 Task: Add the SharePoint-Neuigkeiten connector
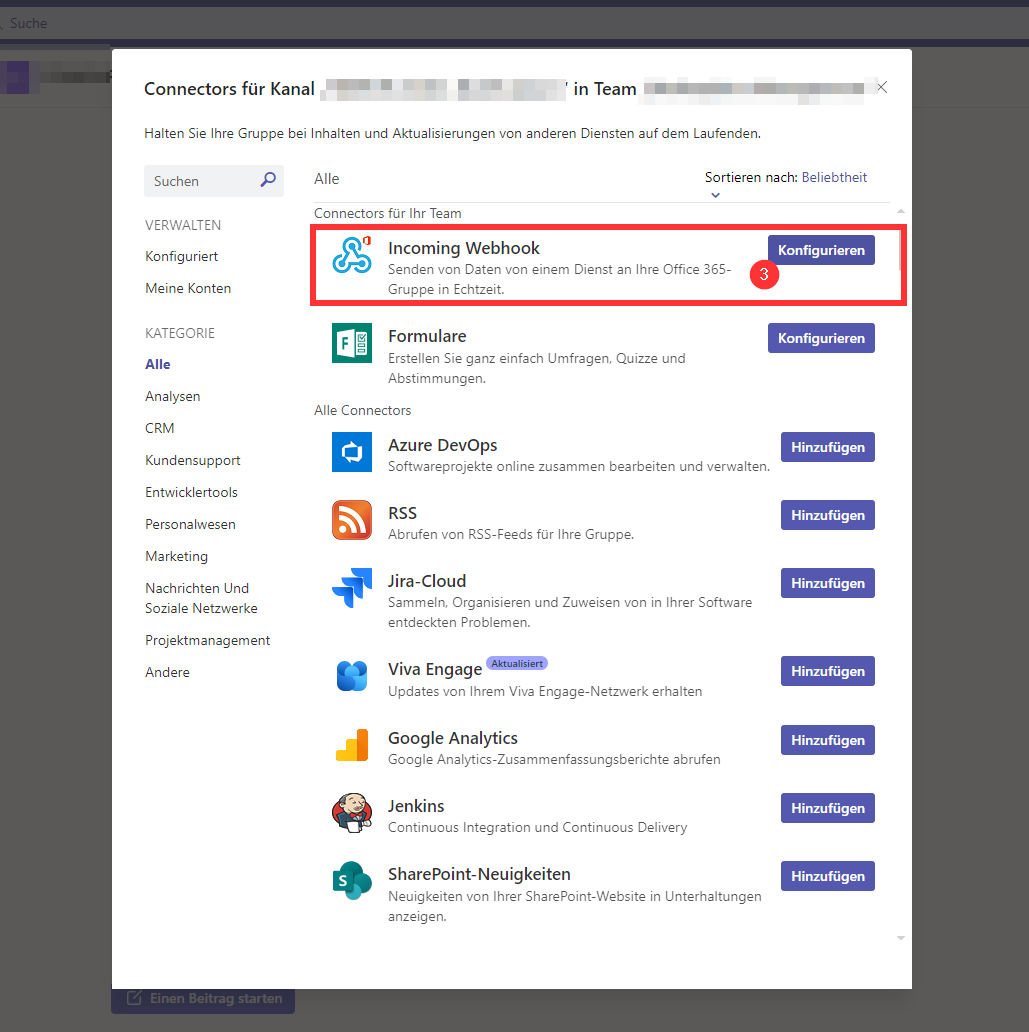(x=828, y=876)
